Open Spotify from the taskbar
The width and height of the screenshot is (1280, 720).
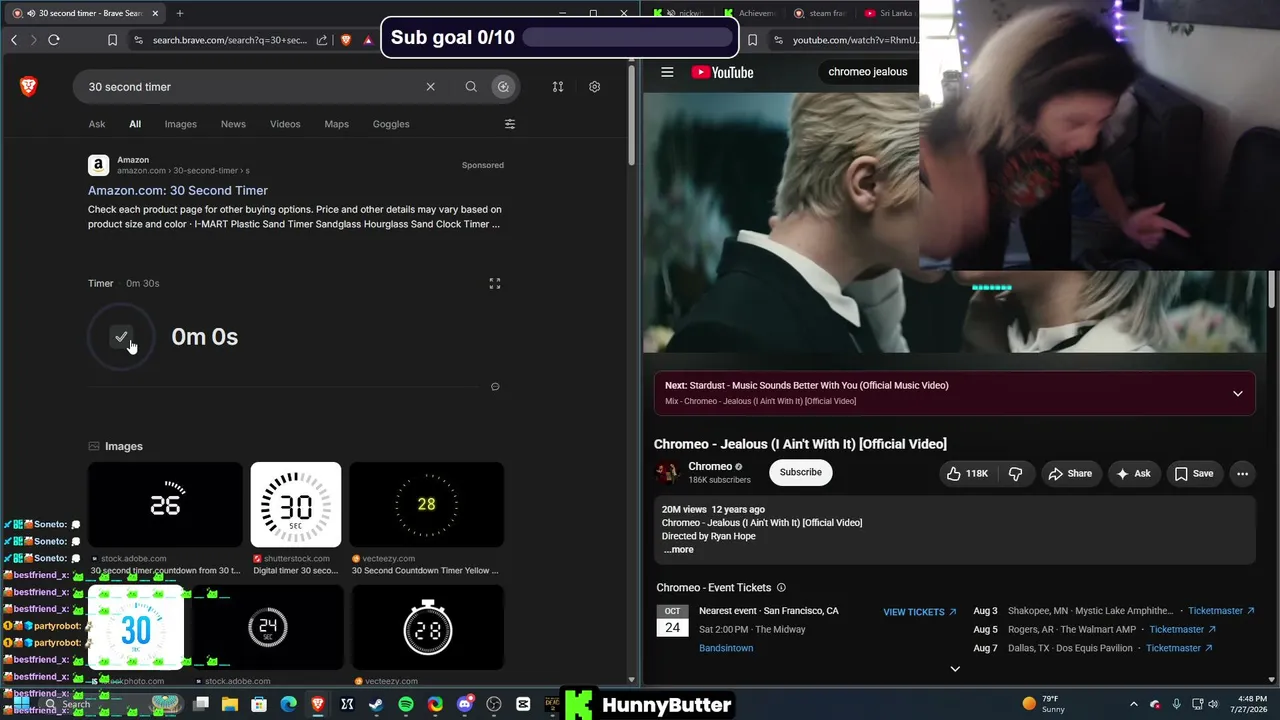(x=405, y=704)
